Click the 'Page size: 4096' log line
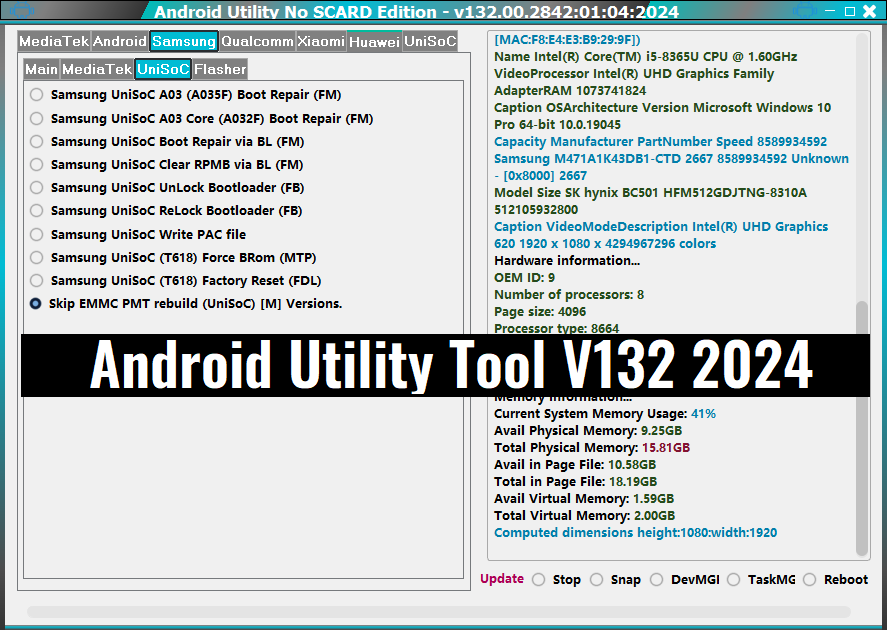 540,312
